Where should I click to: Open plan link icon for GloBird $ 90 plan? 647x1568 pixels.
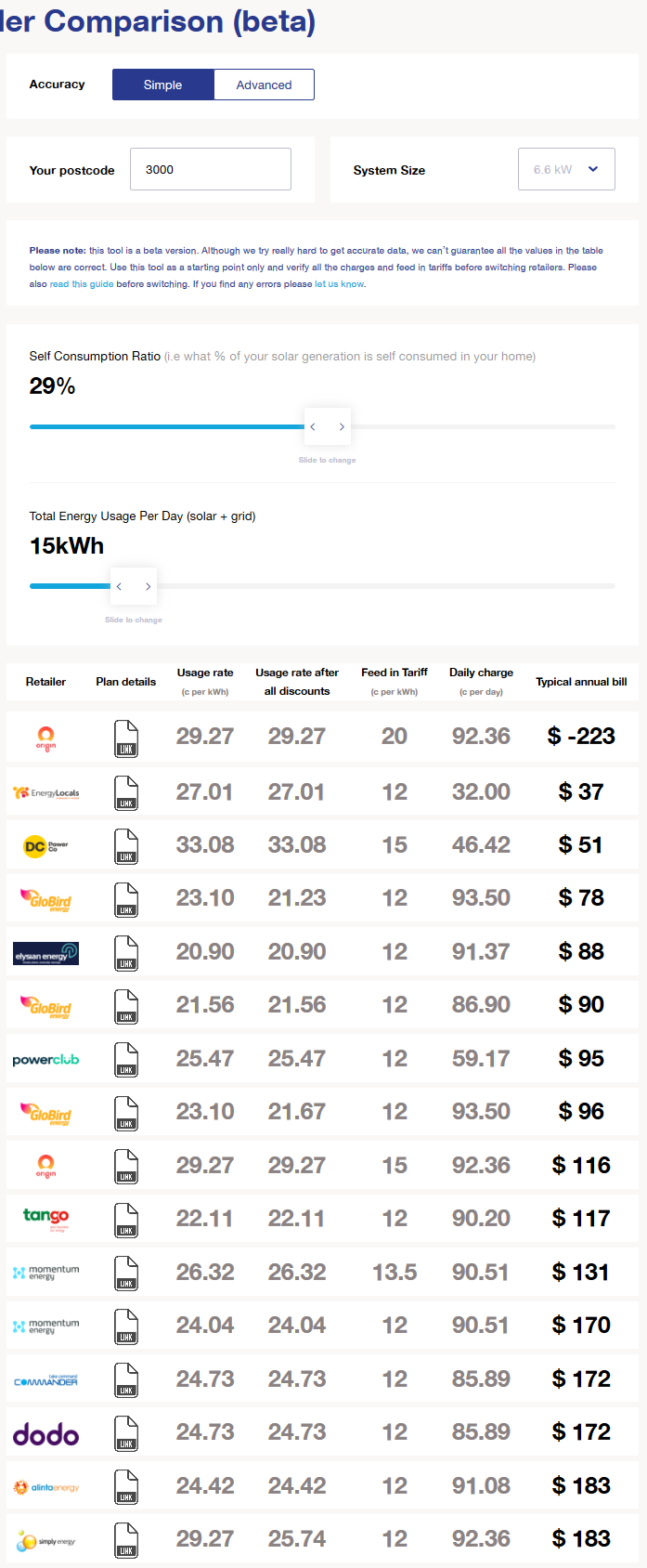pyautogui.click(x=126, y=1006)
